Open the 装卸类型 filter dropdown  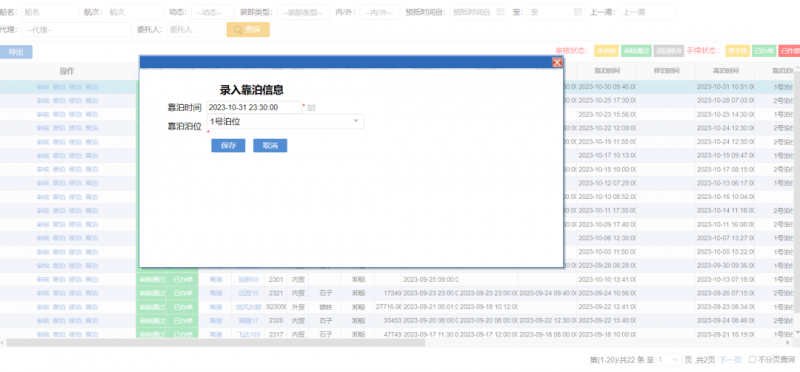coord(303,12)
